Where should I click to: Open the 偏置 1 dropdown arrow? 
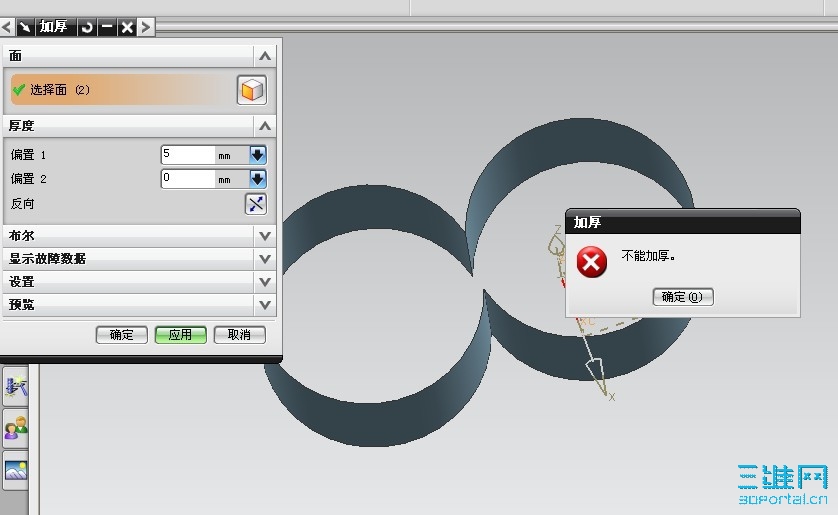pos(258,155)
